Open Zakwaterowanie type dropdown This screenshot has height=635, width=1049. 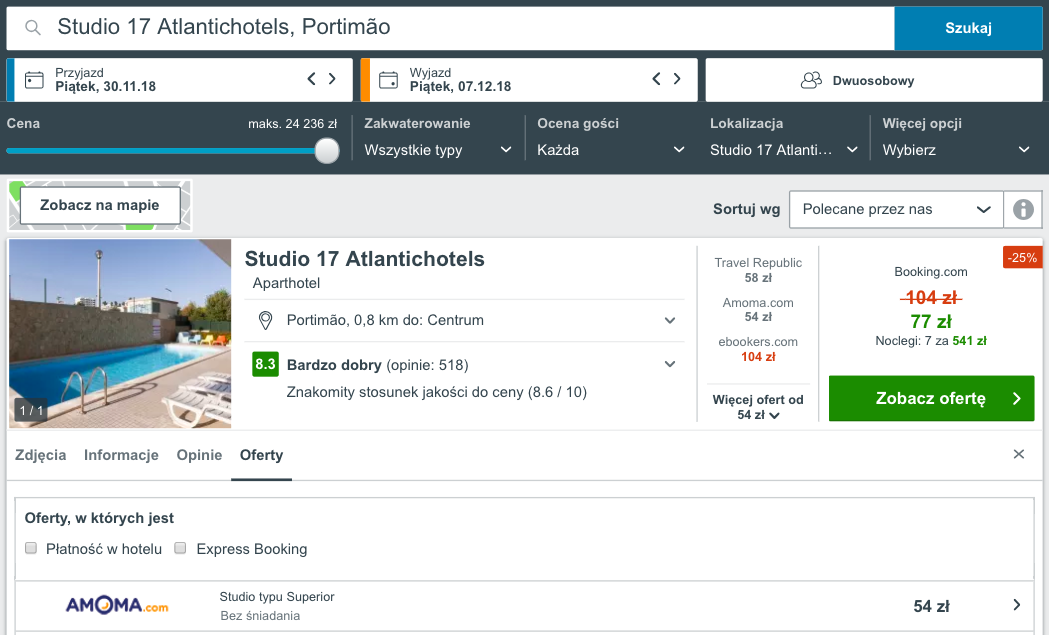438,150
